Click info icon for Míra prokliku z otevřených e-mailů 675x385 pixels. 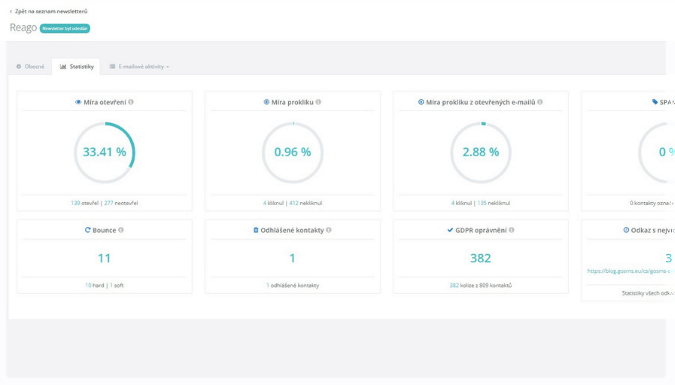coord(540,102)
